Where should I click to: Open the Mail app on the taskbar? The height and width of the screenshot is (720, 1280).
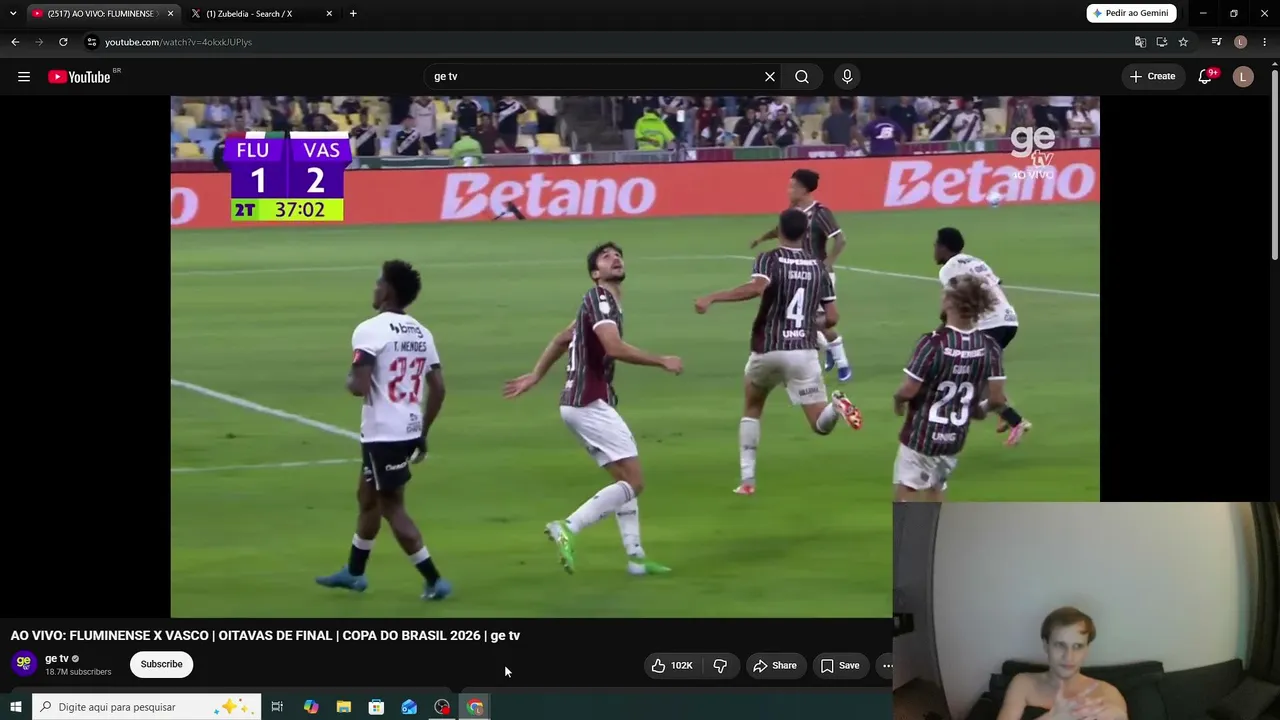(409, 707)
